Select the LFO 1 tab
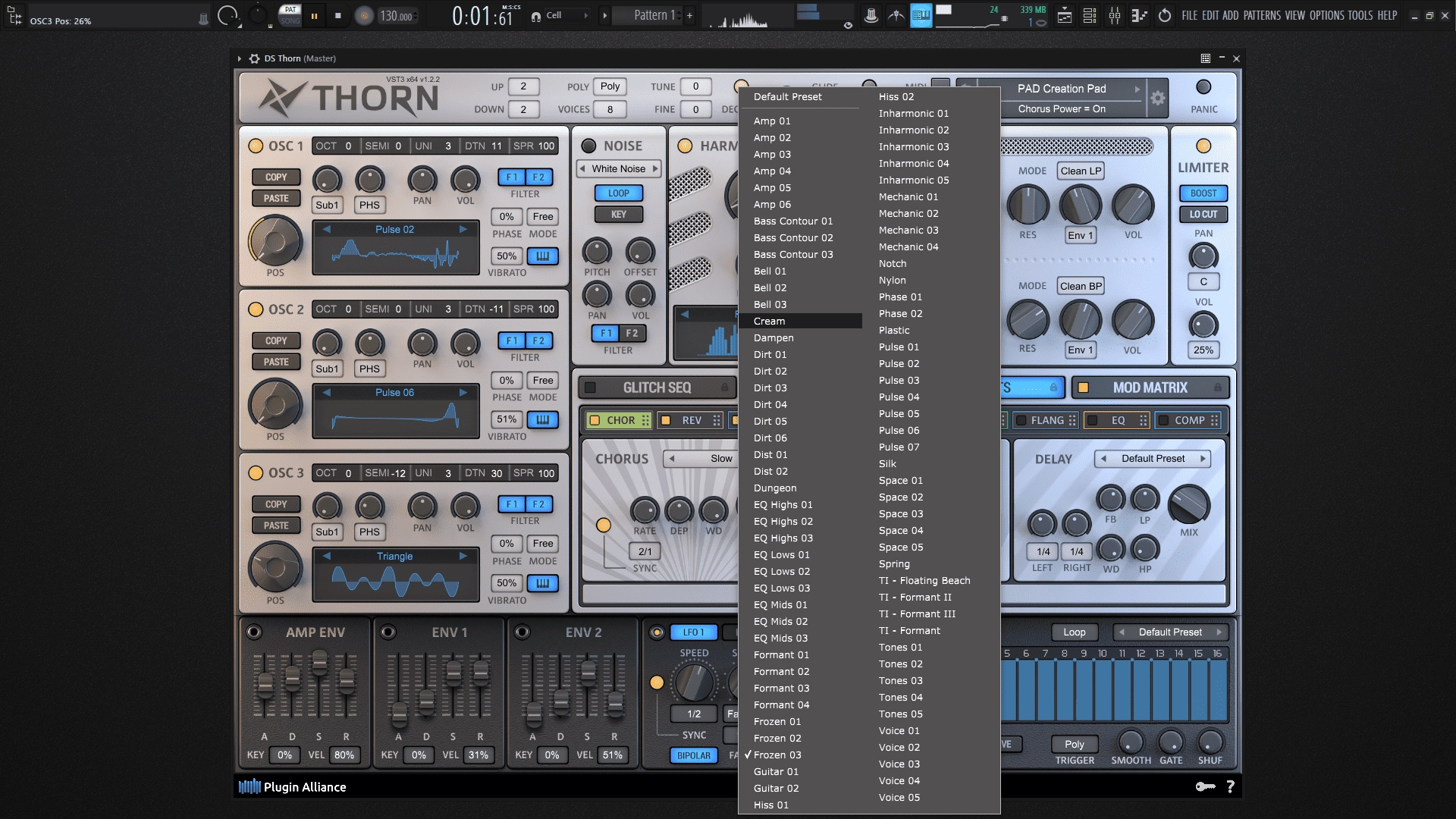1456x819 pixels. click(693, 632)
